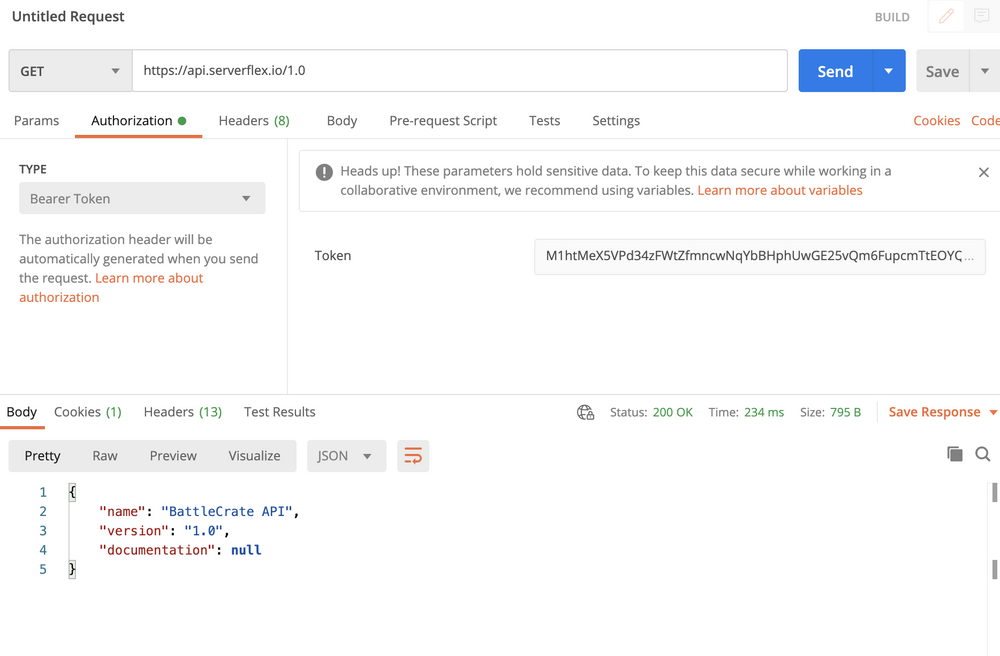Open the comments icon at top right
The image size is (1000, 656).
coord(982,16)
